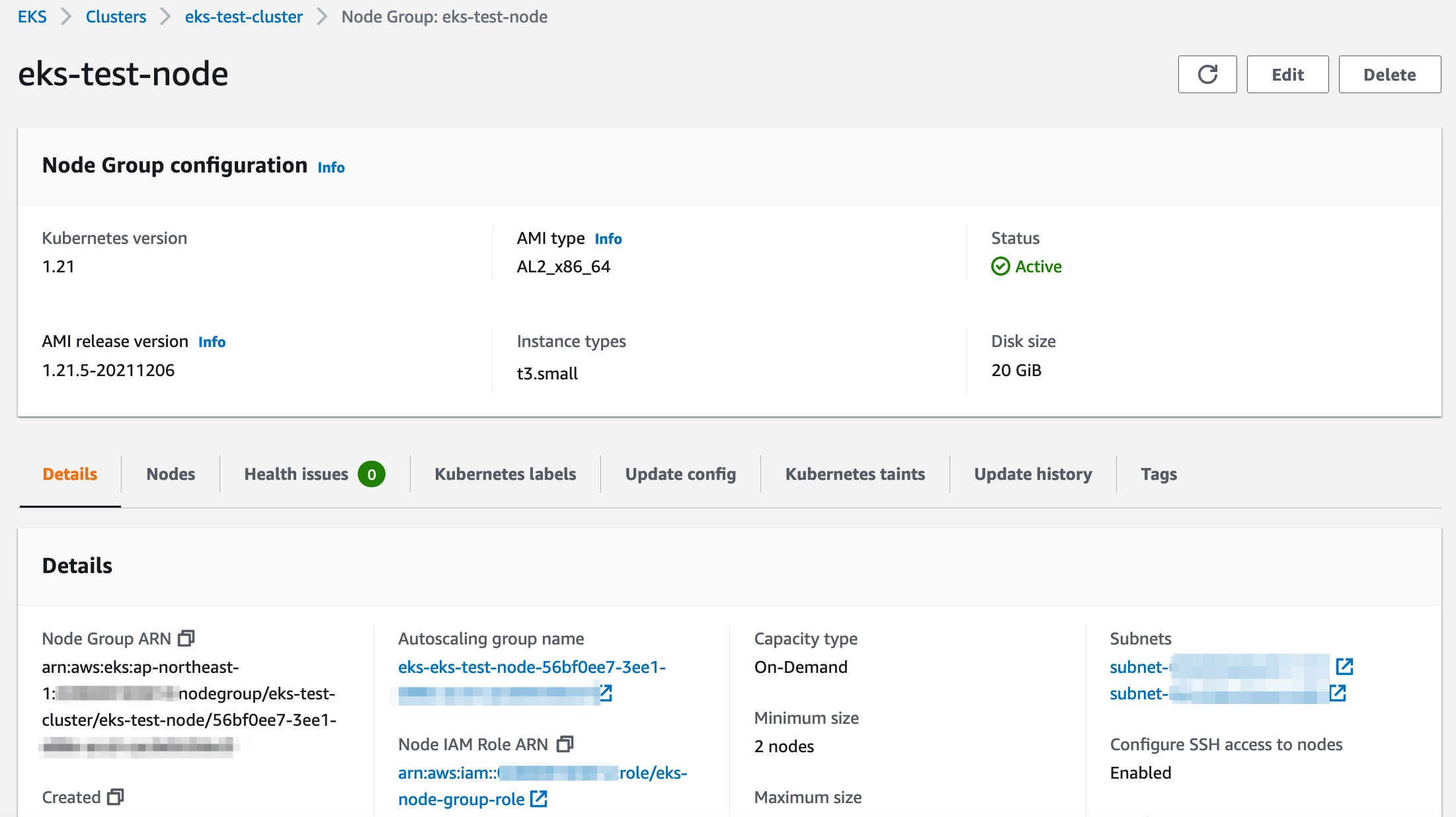This screenshot has height=817, width=1456.
Task: Click minimum size 2 nodes value
Action: coord(784,746)
